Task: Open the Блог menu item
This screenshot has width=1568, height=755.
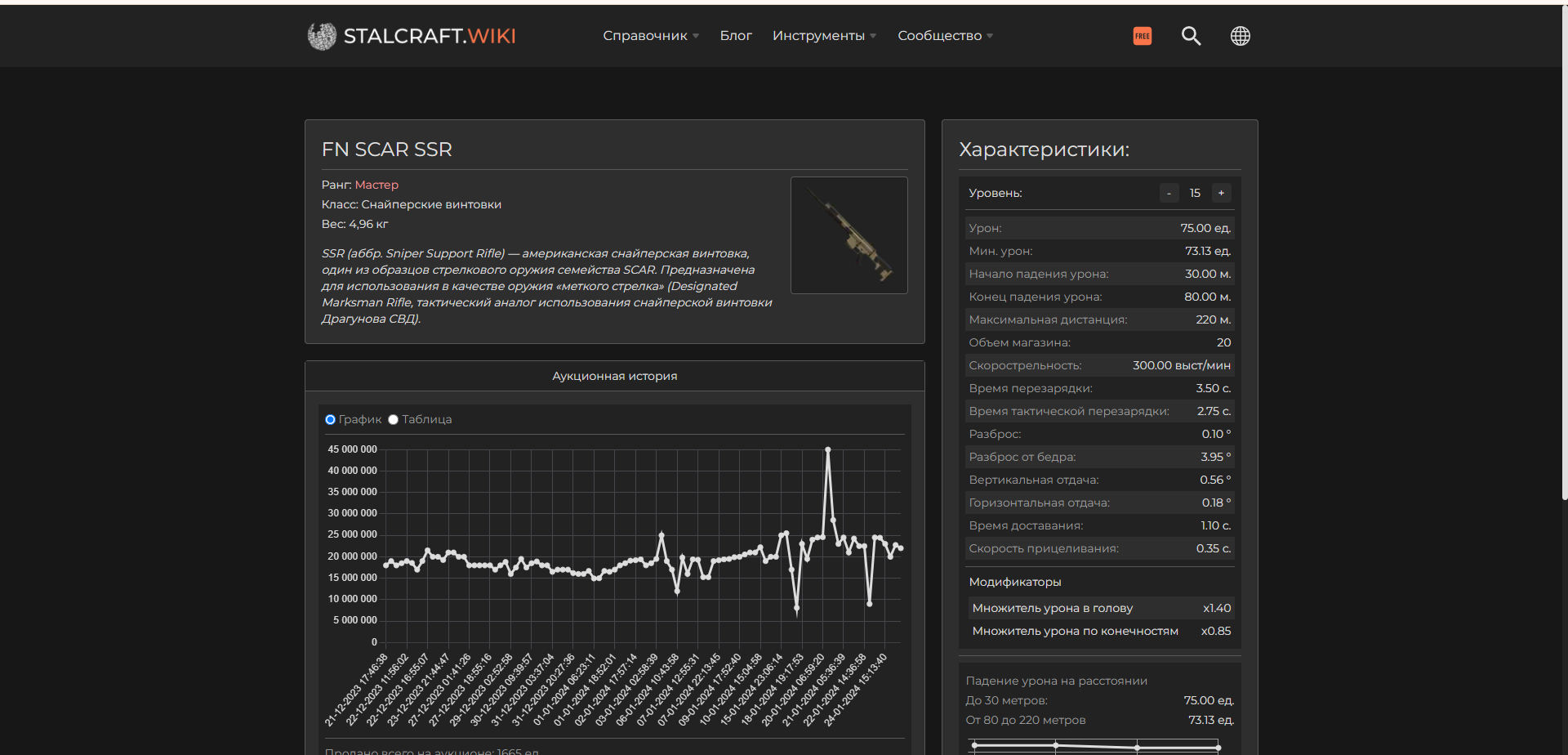Action: [x=735, y=36]
